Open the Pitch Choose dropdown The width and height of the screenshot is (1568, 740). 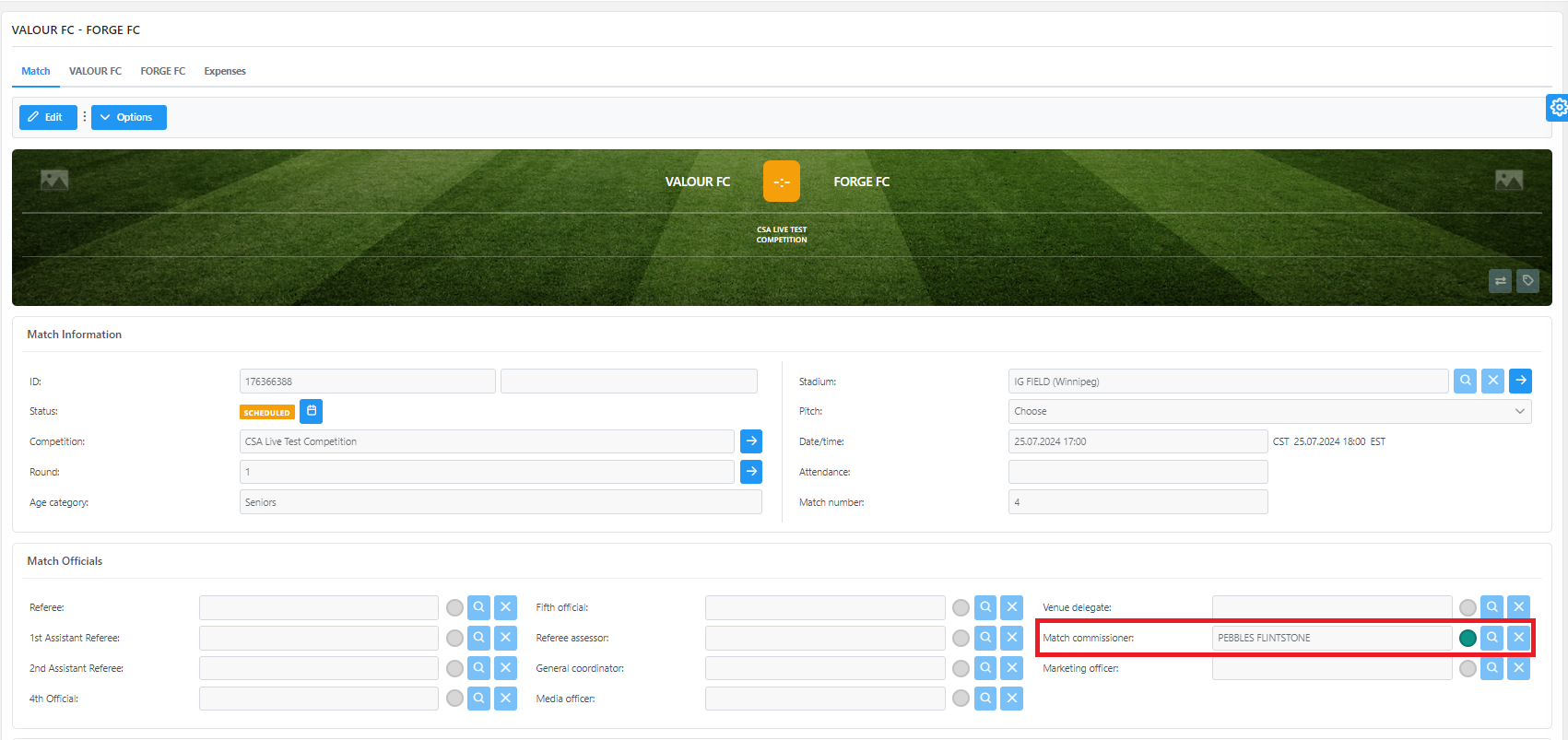tap(1269, 411)
